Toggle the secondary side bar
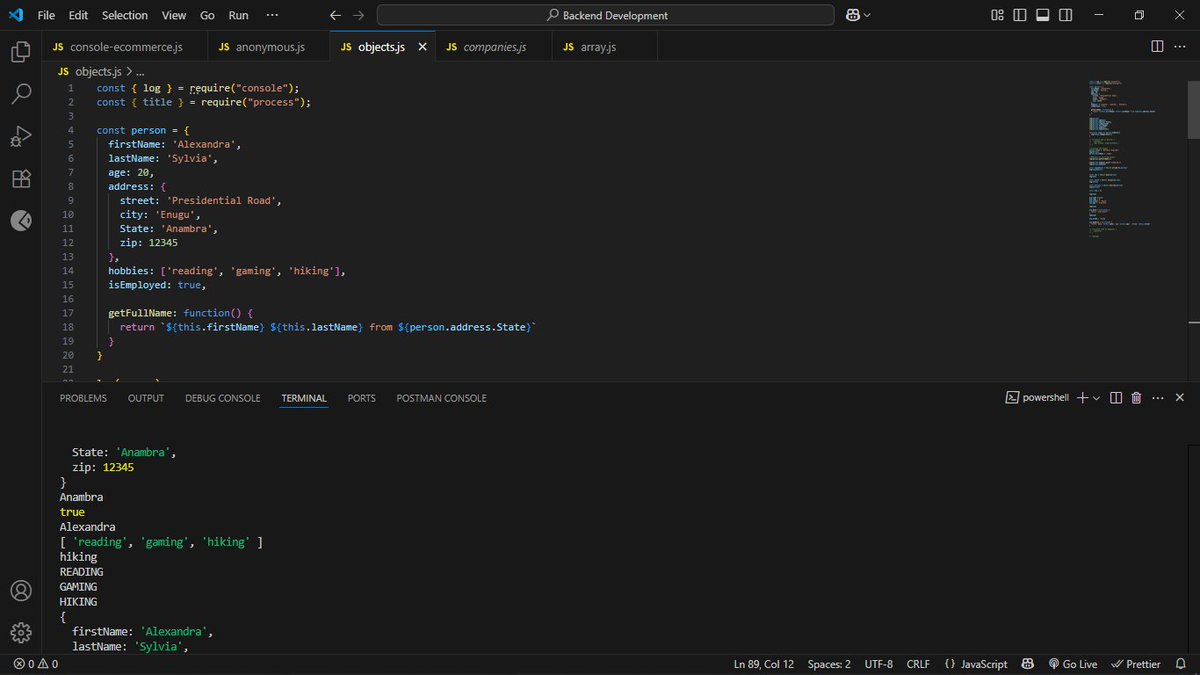Screen dimensions: 1200x675 coord(1065,15)
